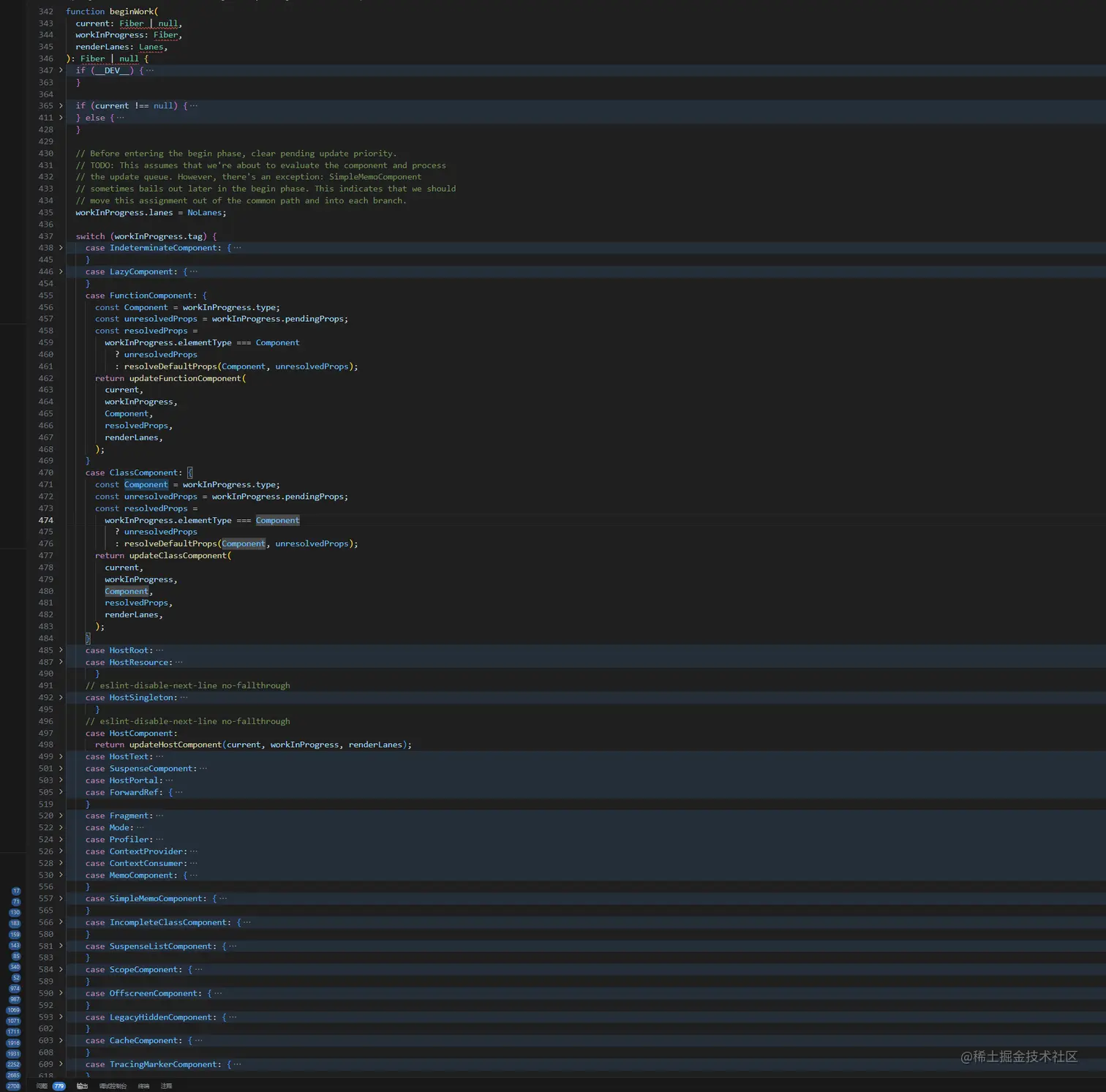
Task: Unfold the IndeterminateComponent case
Action: 61,248
